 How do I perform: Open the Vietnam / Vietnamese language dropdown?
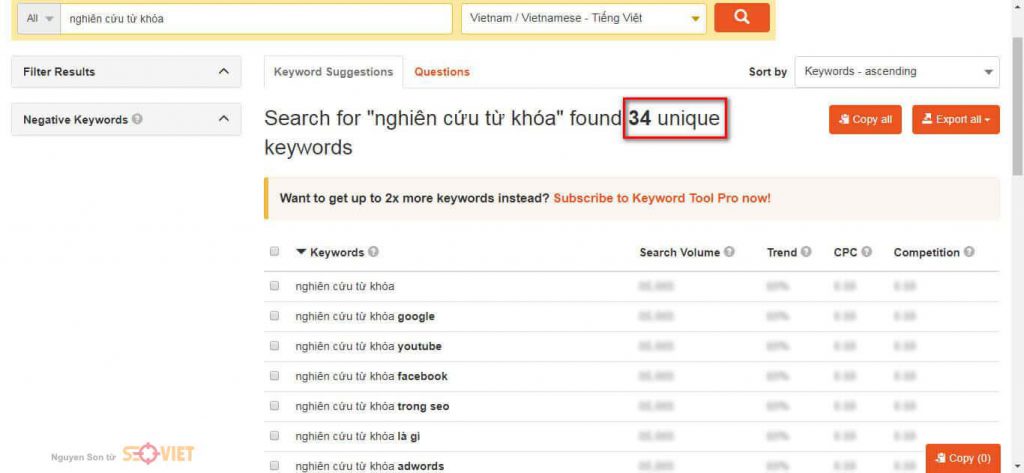pos(584,19)
